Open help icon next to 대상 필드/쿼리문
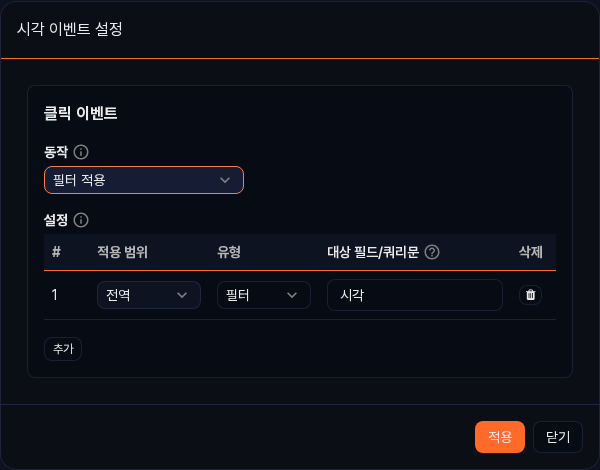Image resolution: width=600 pixels, height=470 pixels. pos(432,252)
